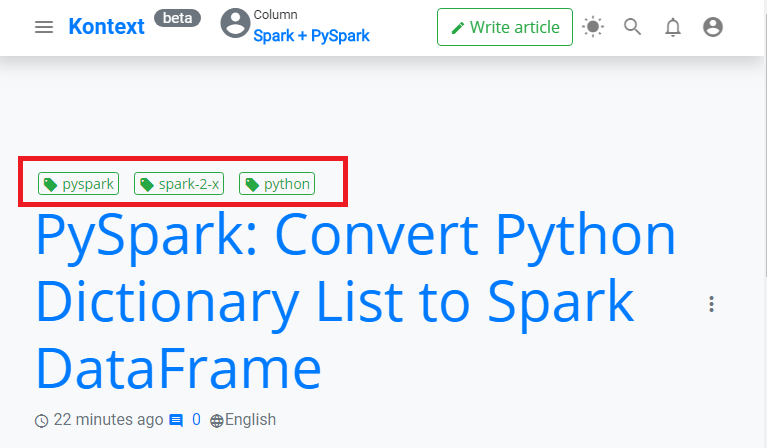
Task: Click the beta badge label
Action: click(x=178, y=18)
